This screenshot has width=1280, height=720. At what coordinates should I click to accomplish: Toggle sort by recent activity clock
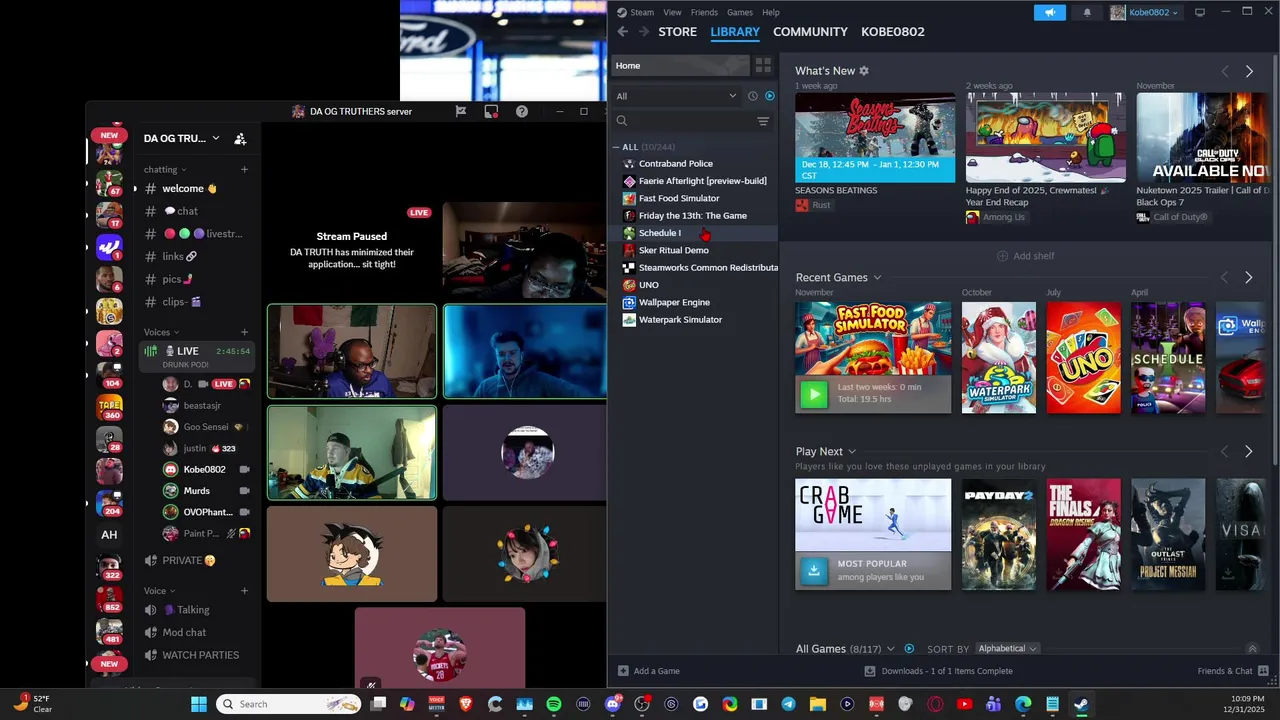(x=753, y=96)
